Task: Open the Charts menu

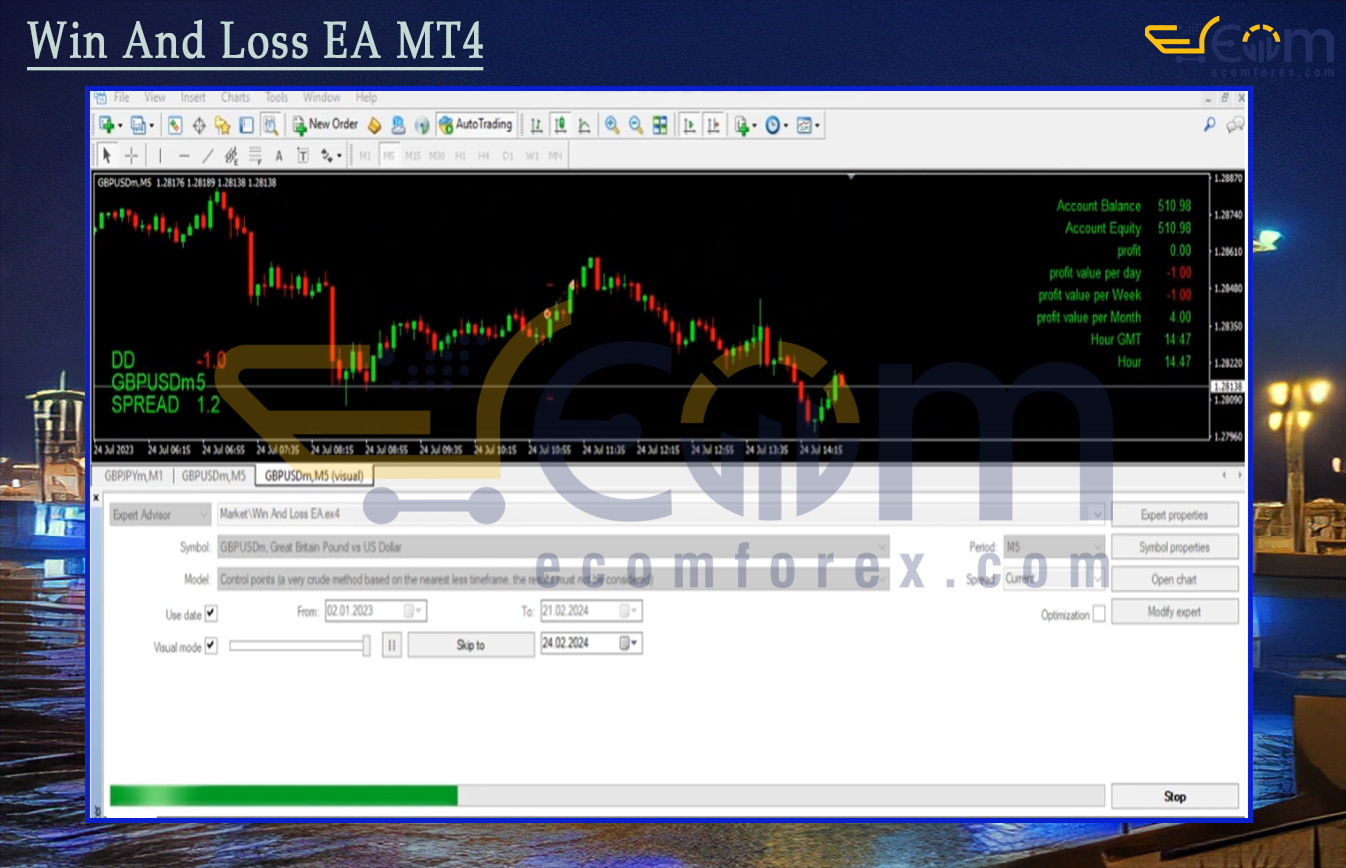Action: pyautogui.click(x=235, y=97)
